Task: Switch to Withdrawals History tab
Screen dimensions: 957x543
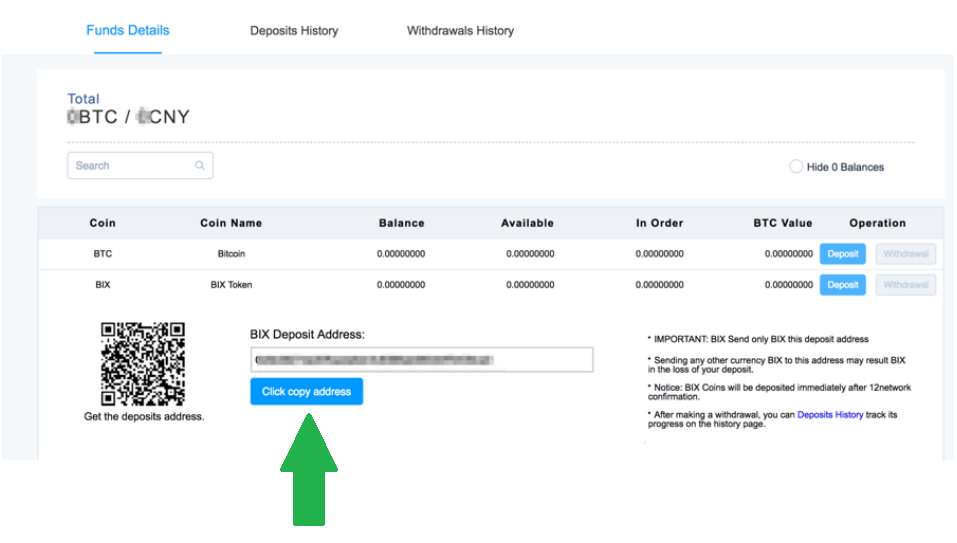Action: click(460, 31)
